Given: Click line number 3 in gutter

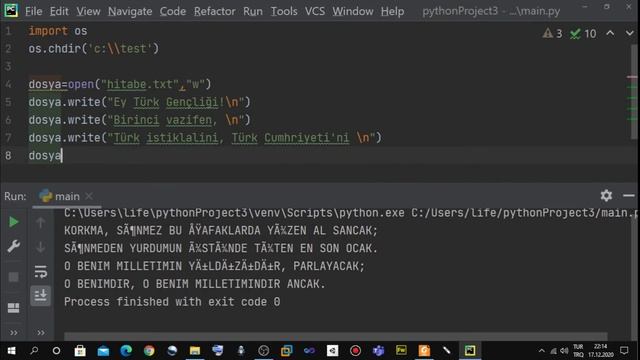Looking at the screenshot, I should [9, 67].
